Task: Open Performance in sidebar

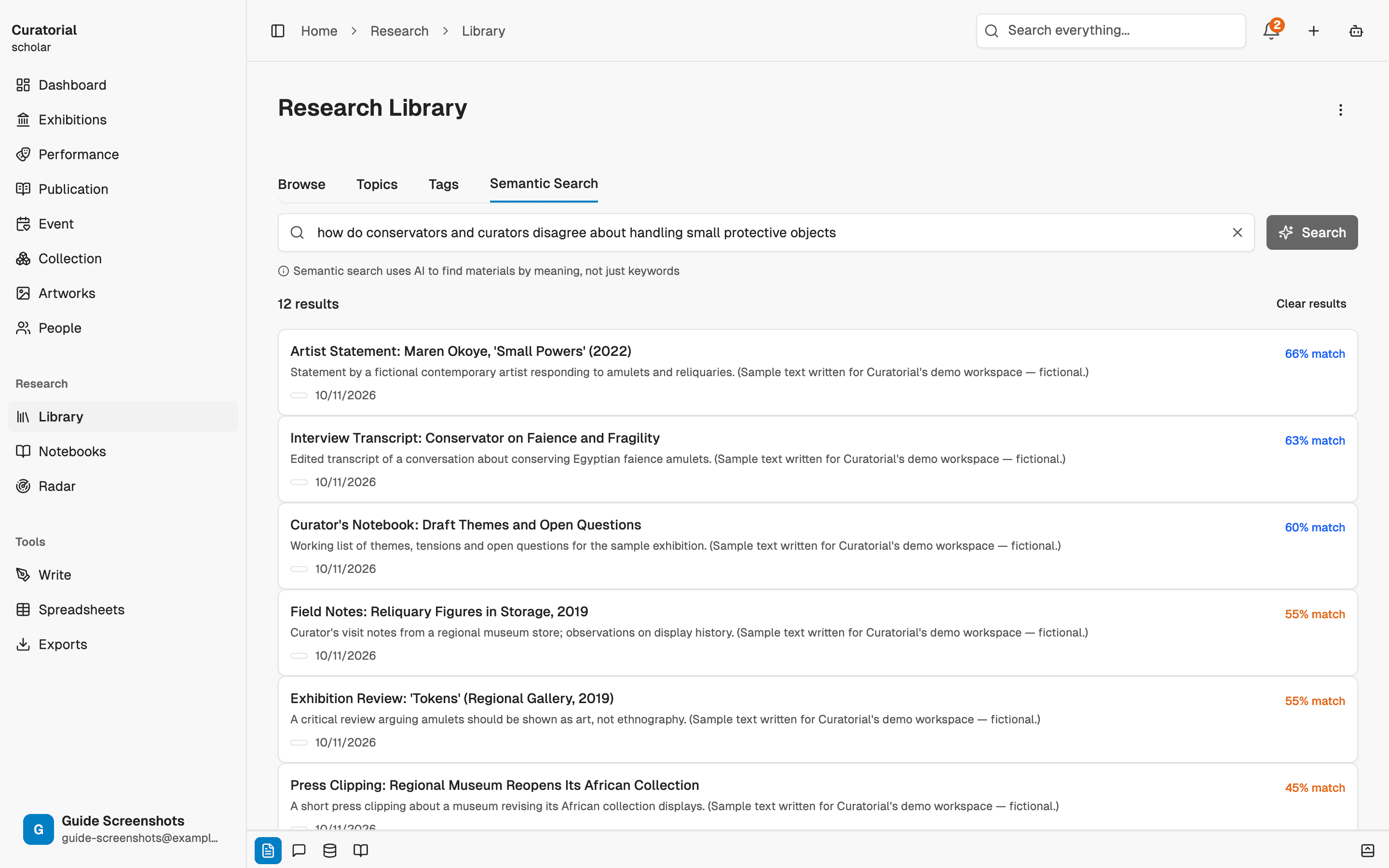Action: pos(123,154)
